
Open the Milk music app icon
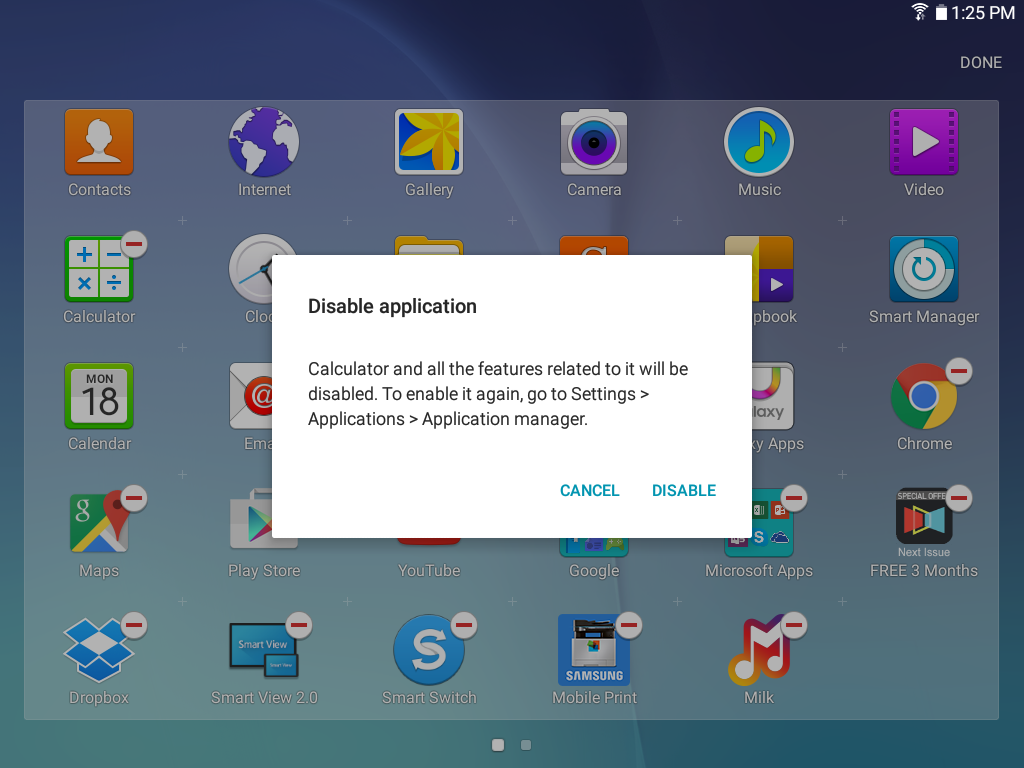coord(759,649)
